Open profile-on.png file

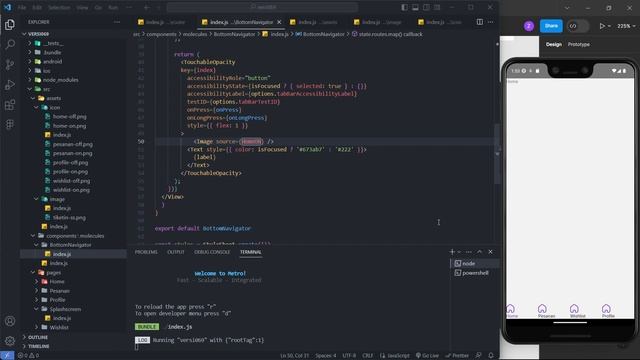(x=70, y=171)
